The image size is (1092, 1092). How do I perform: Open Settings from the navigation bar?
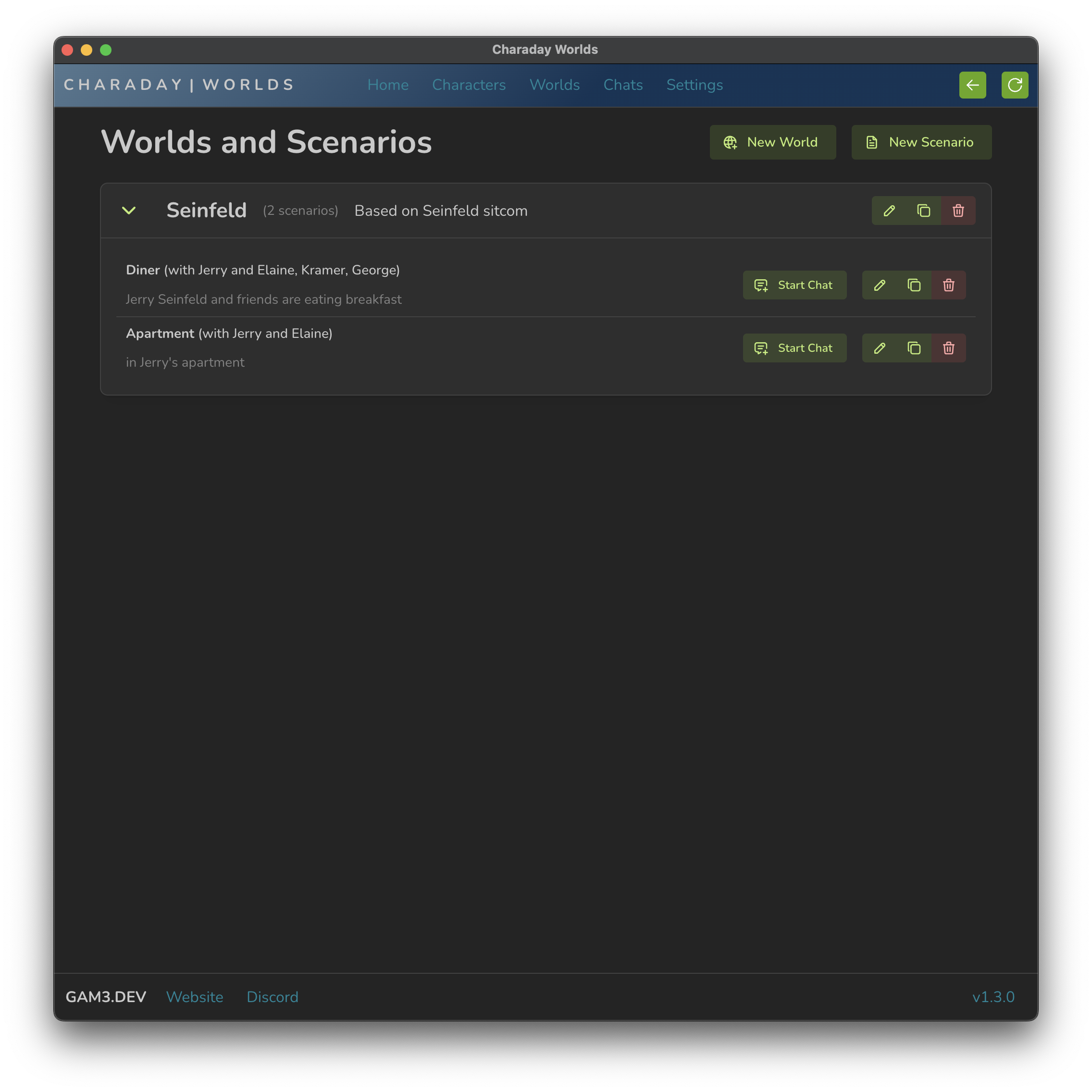tap(694, 85)
